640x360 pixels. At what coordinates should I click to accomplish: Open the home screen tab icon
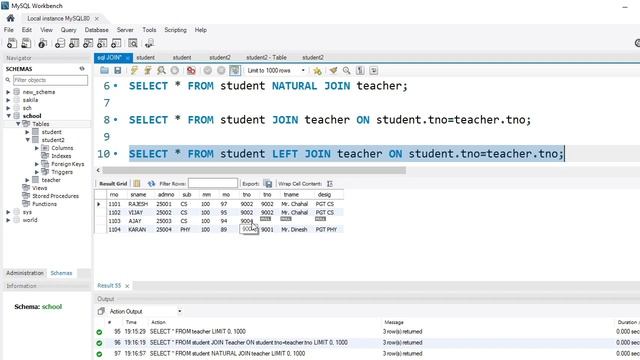(x=11, y=18)
